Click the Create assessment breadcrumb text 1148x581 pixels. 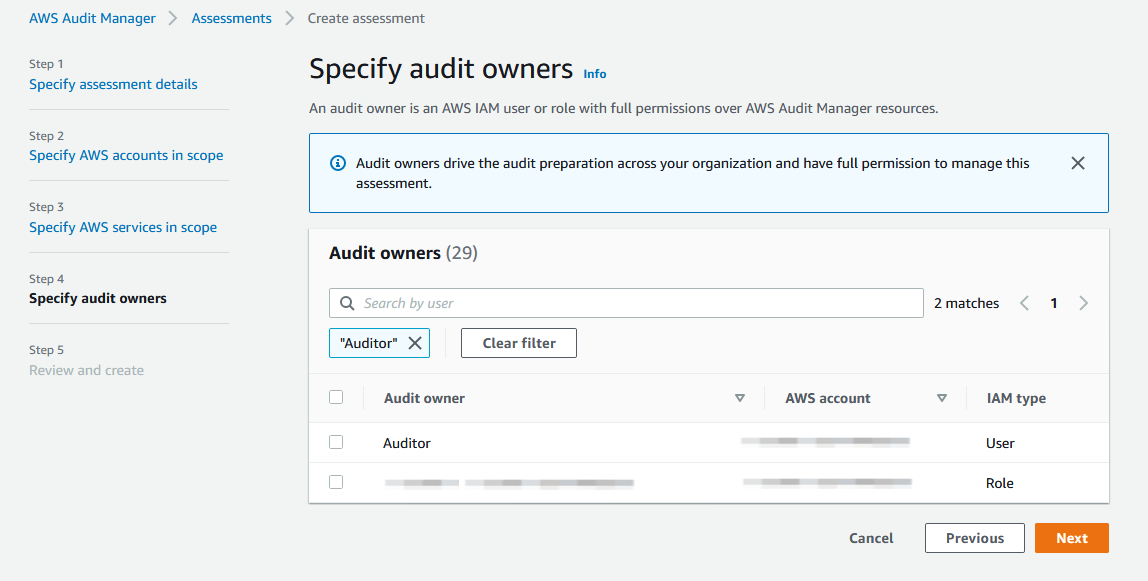[366, 18]
